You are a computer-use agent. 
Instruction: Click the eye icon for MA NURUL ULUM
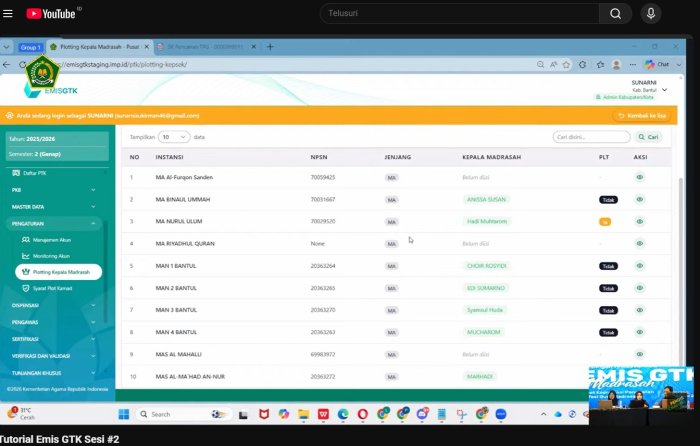pyautogui.click(x=640, y=221)
